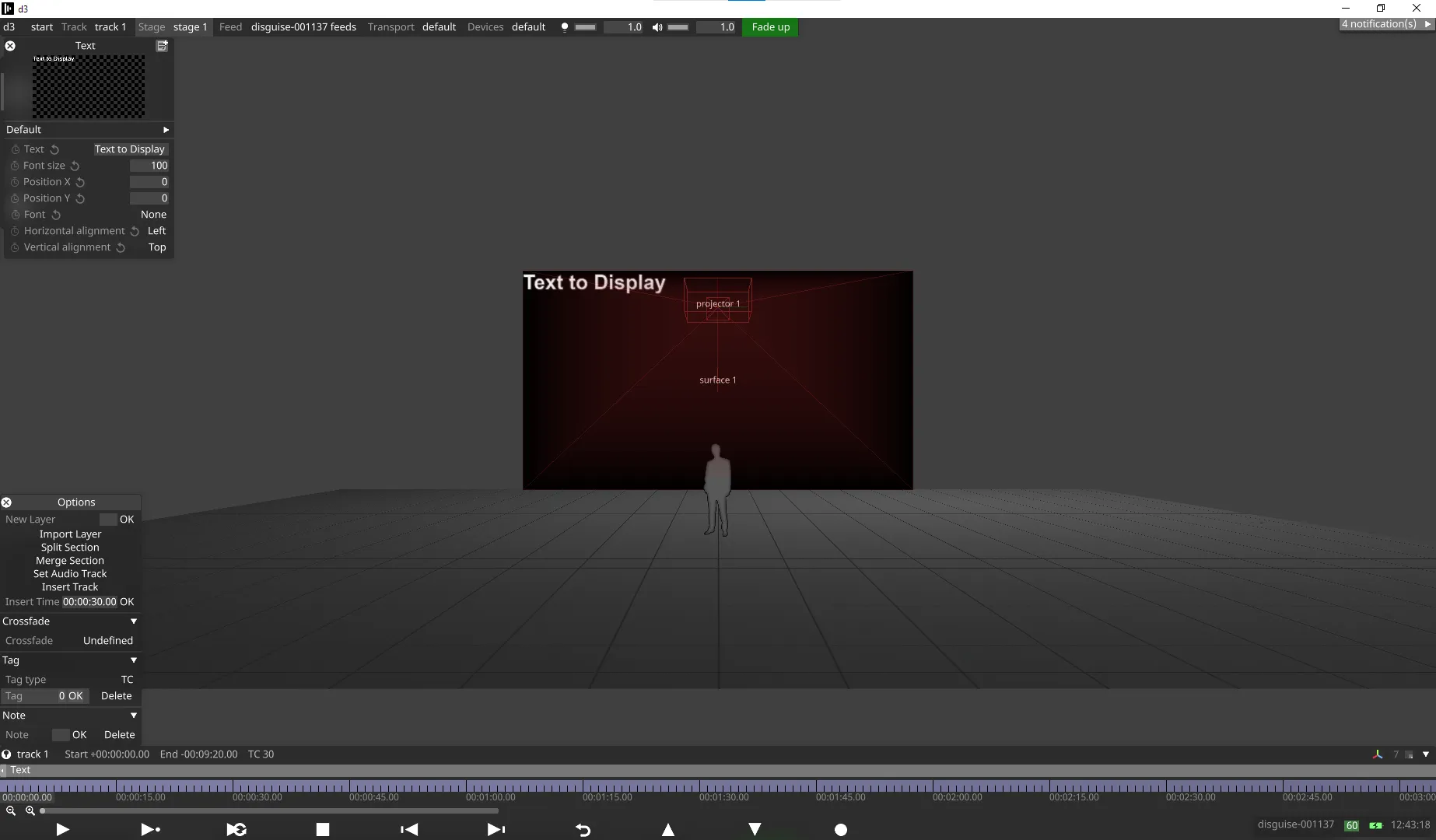Select the loop section playback icon
1436x840 pixels.
point(236,830)
